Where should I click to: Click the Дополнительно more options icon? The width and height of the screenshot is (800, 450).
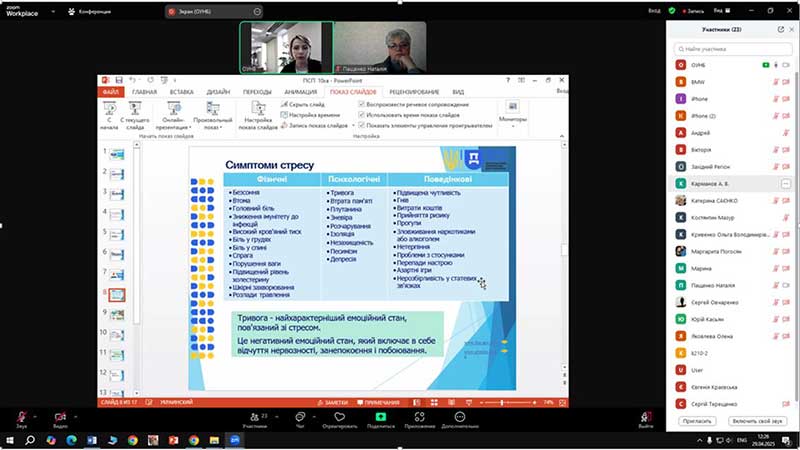tap(460, 415)
